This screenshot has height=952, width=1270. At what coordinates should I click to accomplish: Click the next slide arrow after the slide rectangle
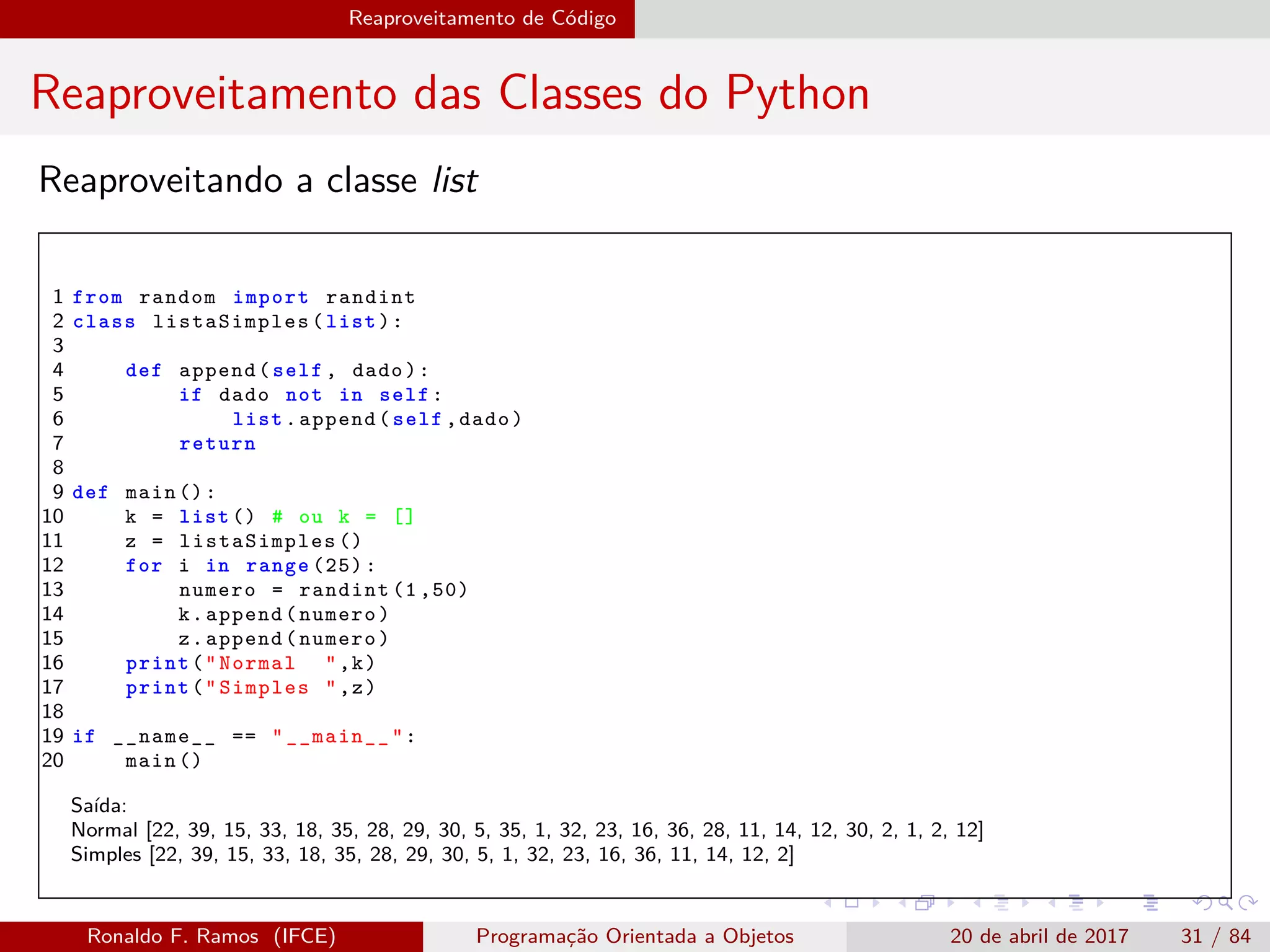coord(876,903)
